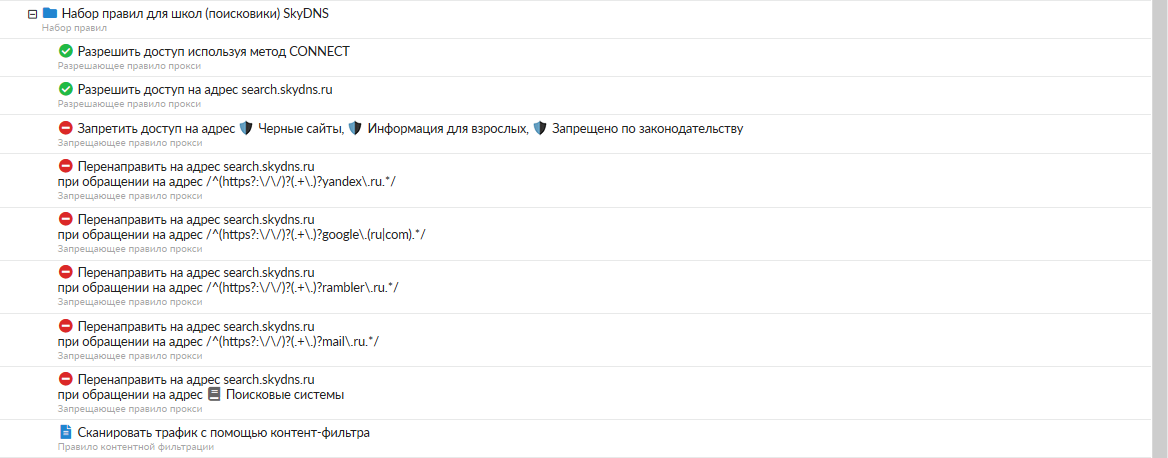
Task: Click green check icon beside search.skydns.ru allow rule
Action: tap(66, 89)
